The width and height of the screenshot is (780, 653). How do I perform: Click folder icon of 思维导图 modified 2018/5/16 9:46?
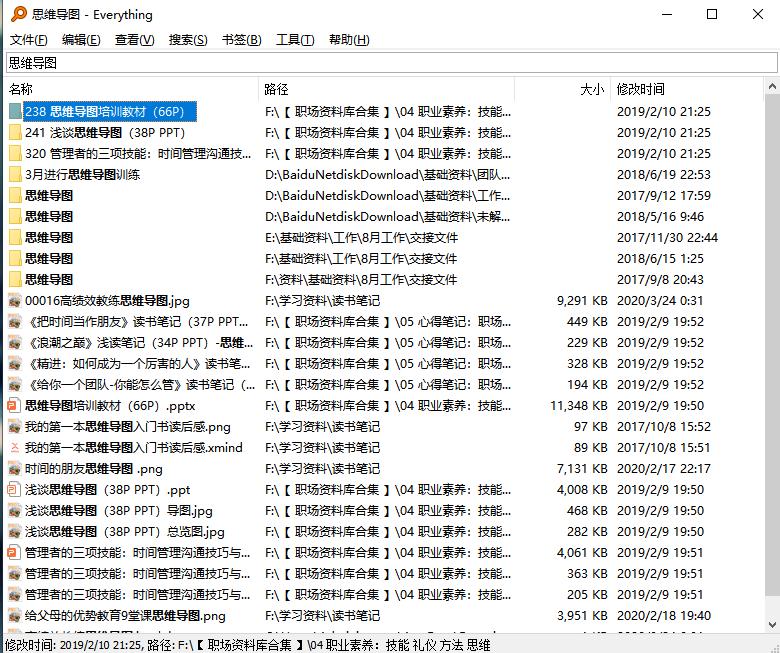tap(15, 216)
